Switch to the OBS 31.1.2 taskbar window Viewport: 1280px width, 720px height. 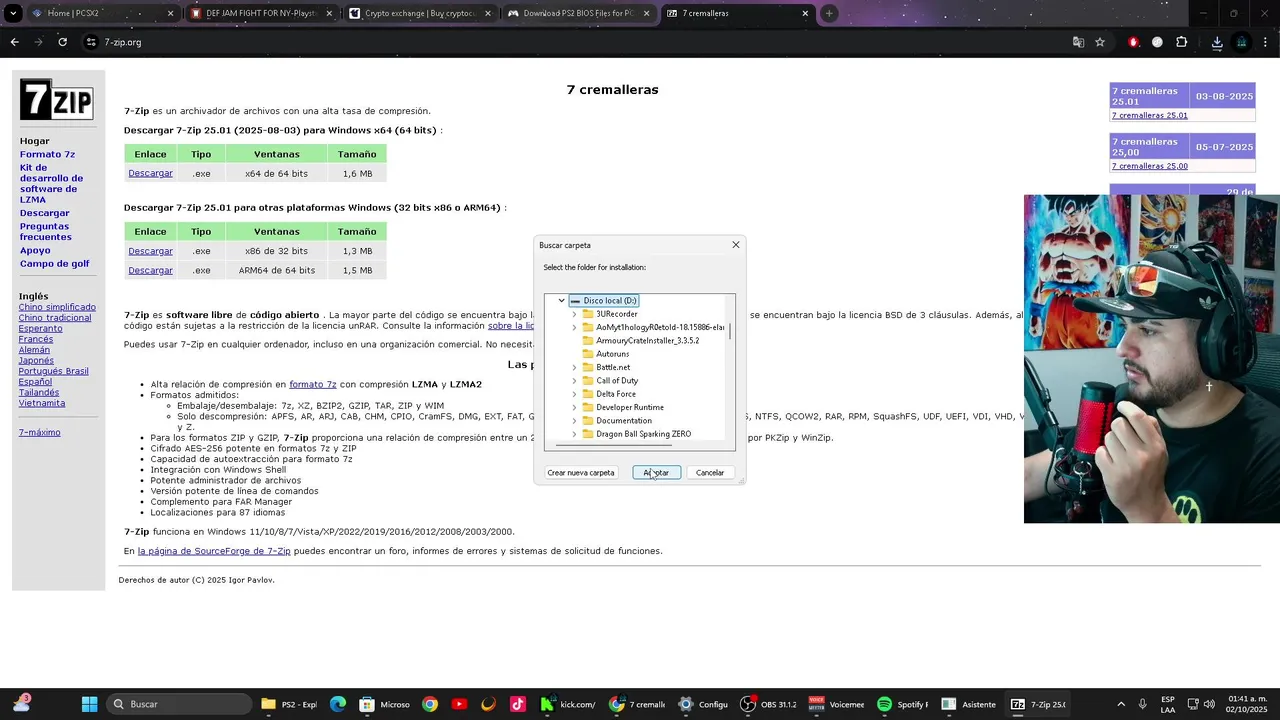pyautogui.click(x=768, y=704)
